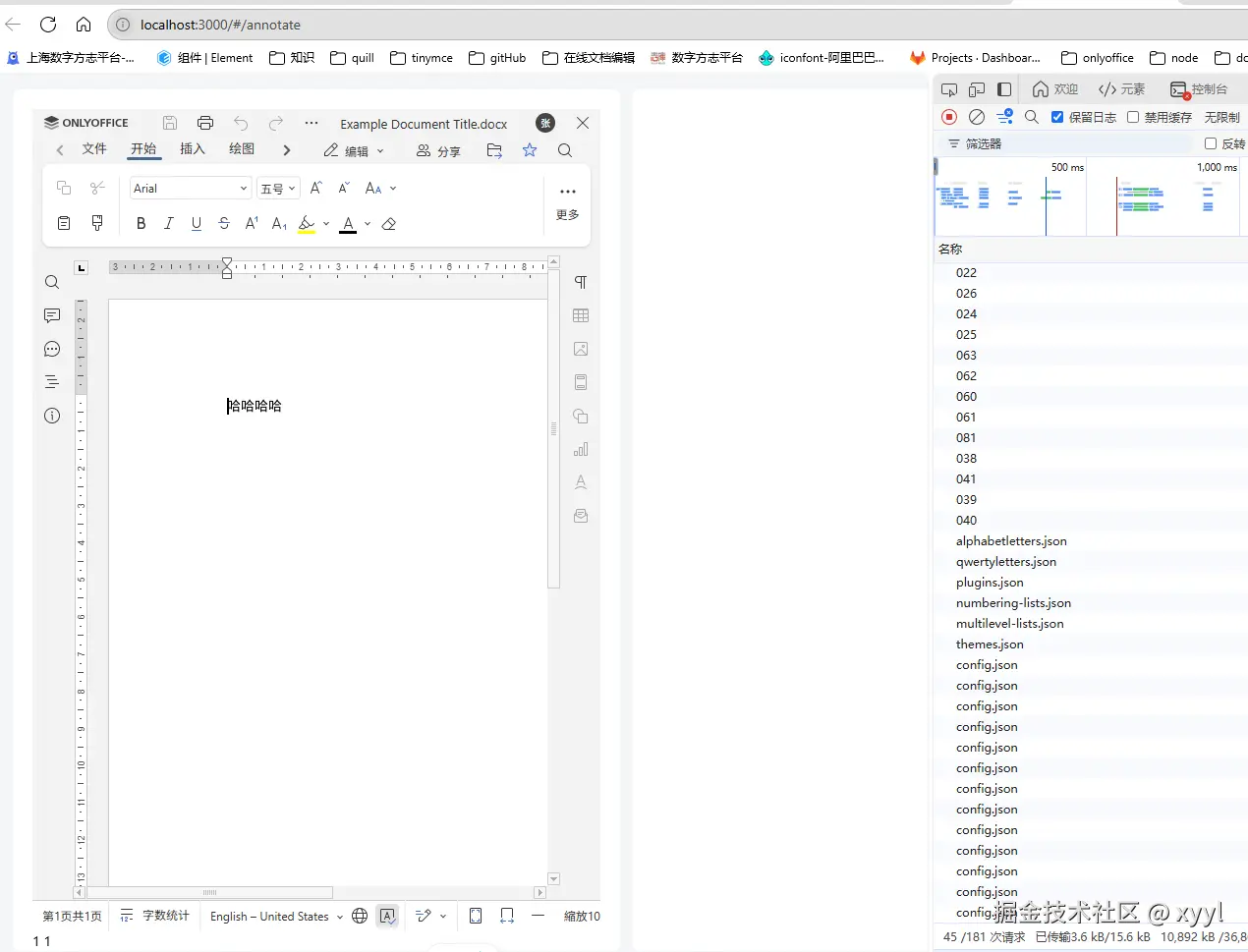Click the copy icon in the toolbar
Screen dimensions: 1248x952
[x=64, y=188]
